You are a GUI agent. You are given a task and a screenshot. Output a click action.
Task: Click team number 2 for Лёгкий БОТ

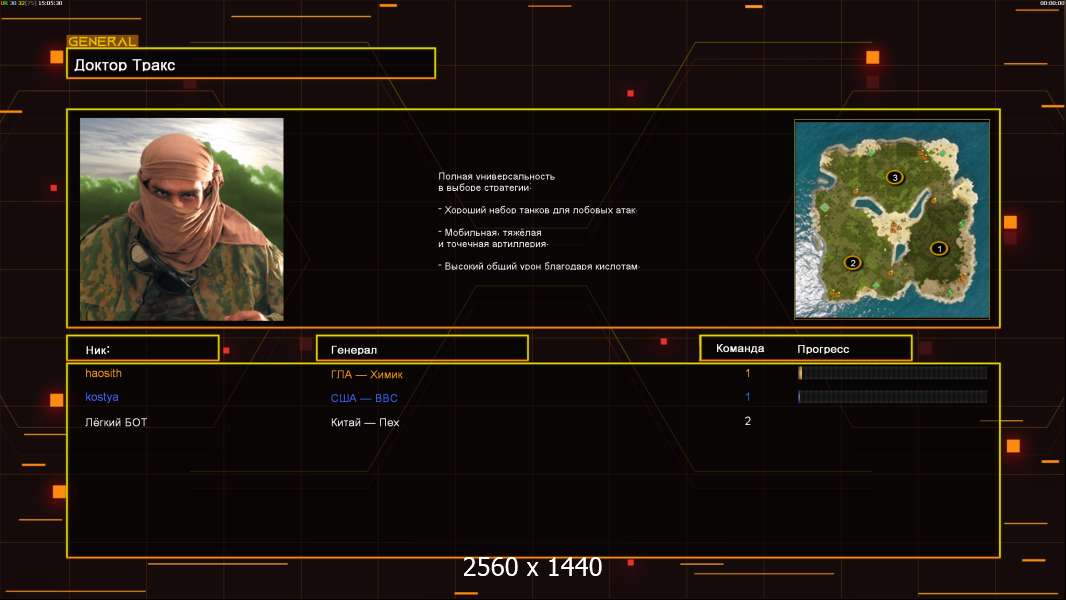coord(747,421)
